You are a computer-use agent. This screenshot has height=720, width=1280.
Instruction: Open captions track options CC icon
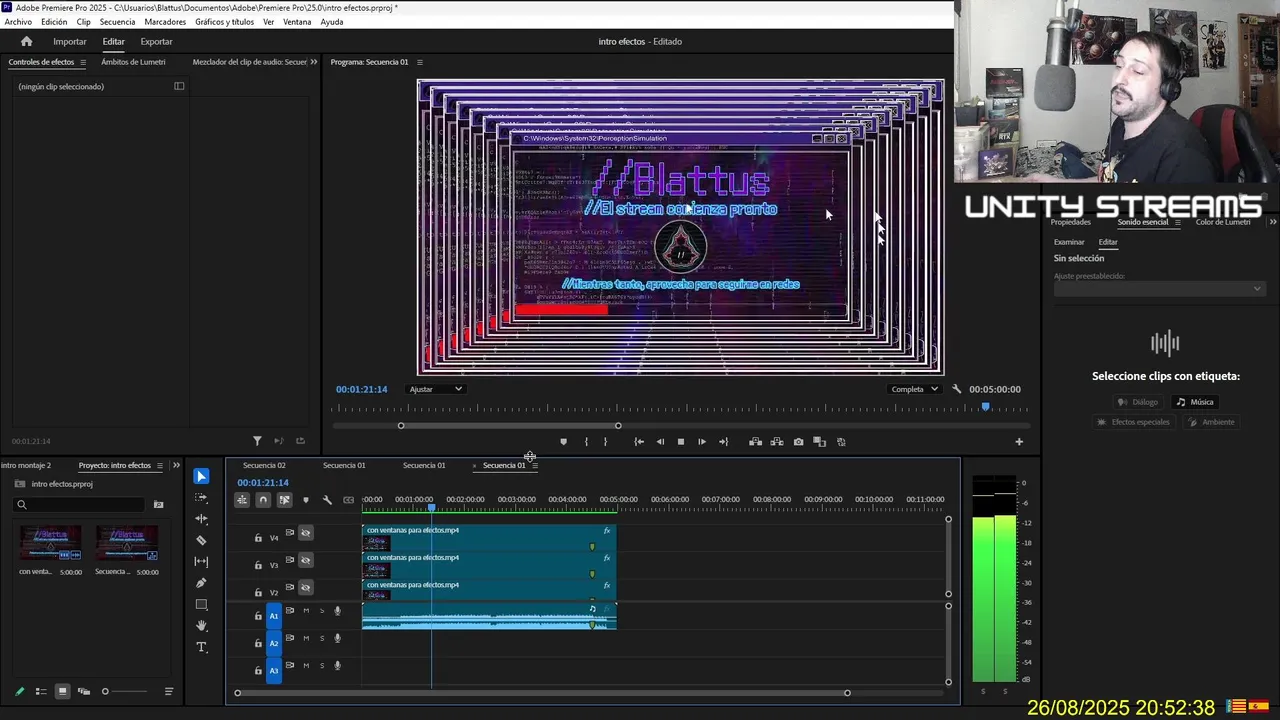pyautogui.click(x=348, y=500)
